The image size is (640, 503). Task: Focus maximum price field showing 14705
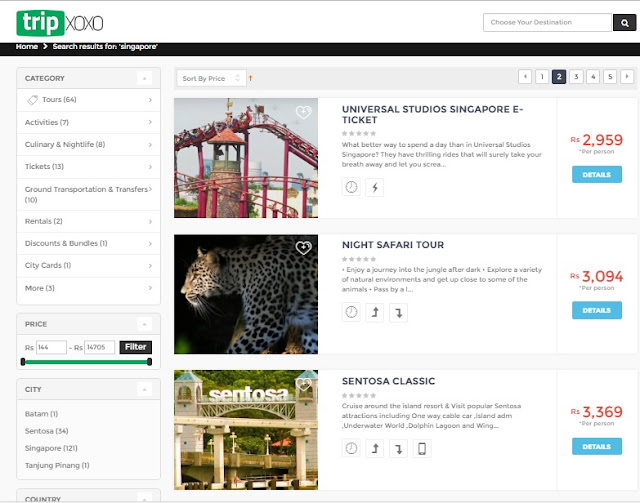click(100, 347)
